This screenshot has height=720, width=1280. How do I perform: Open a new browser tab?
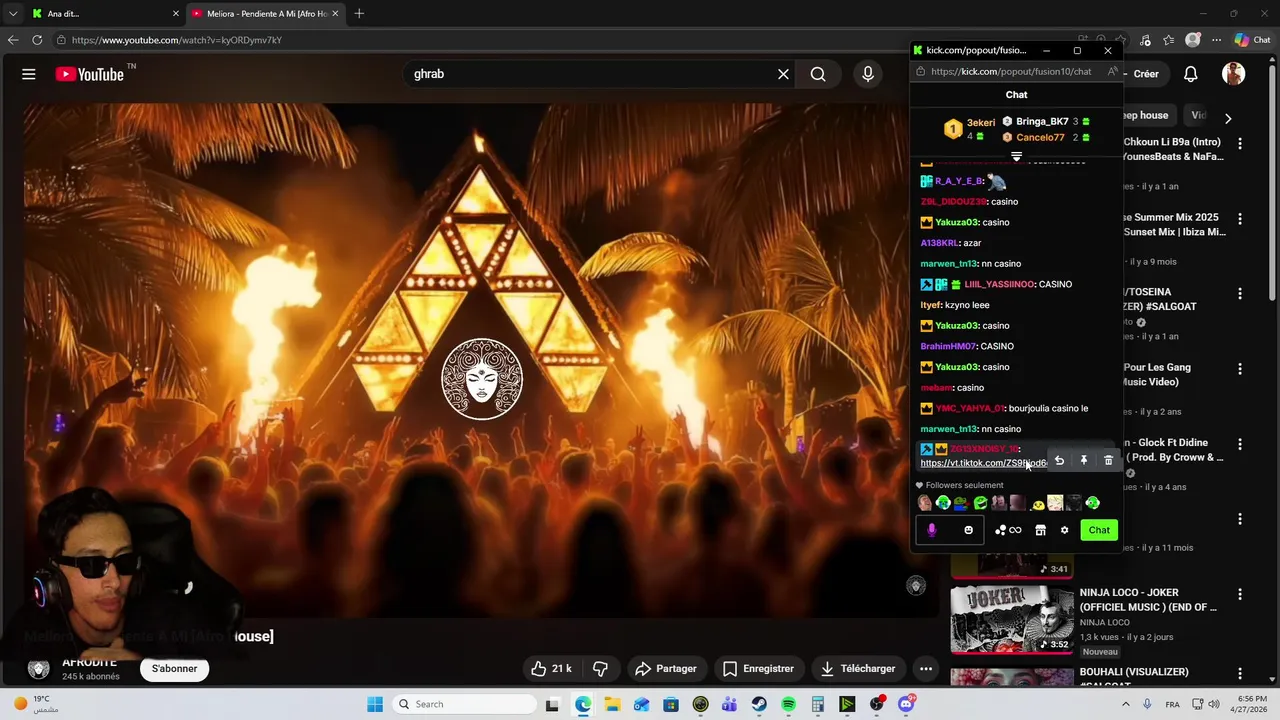[359, 14]
